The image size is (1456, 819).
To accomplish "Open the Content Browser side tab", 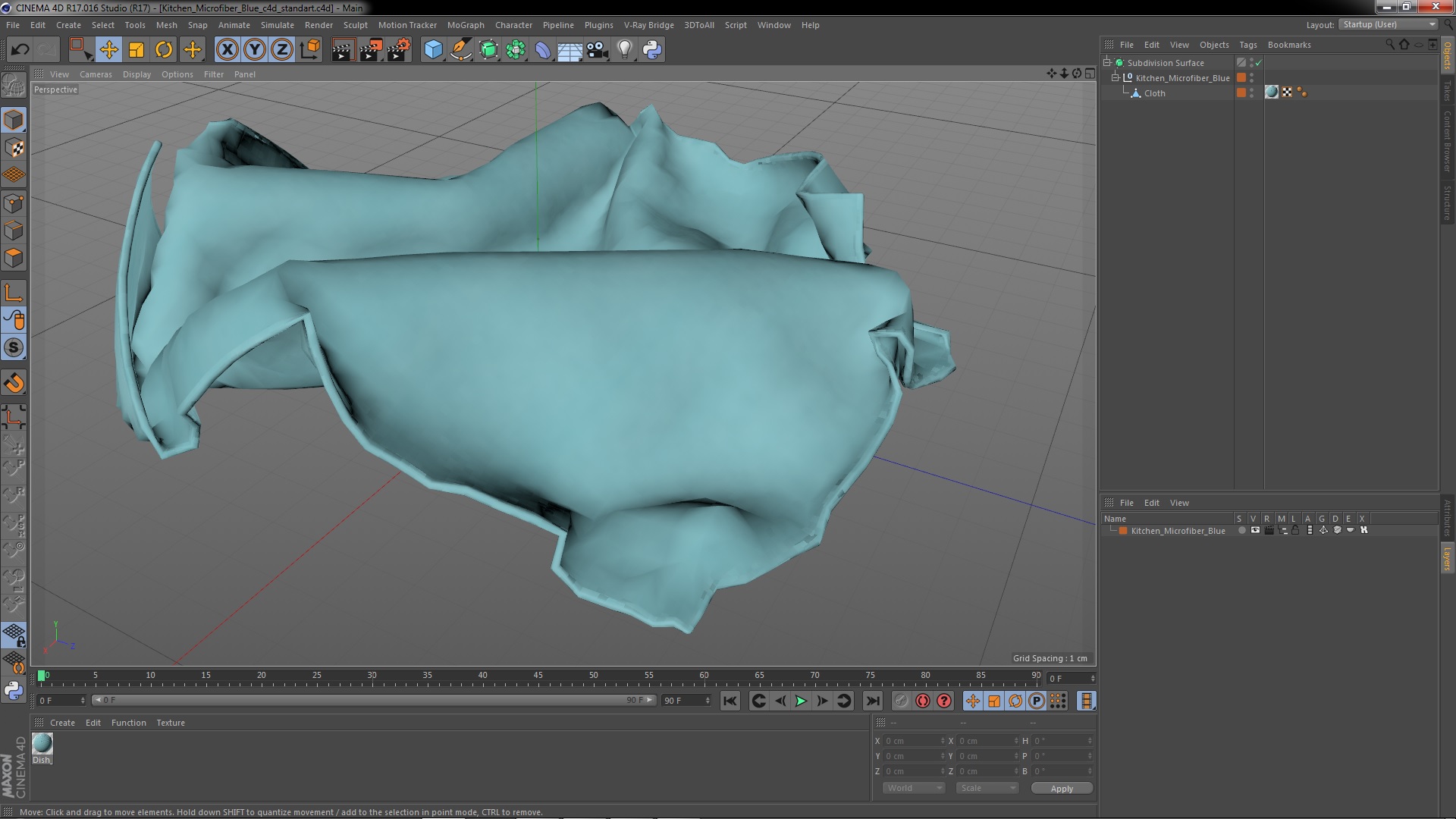I will (1447, 141).
